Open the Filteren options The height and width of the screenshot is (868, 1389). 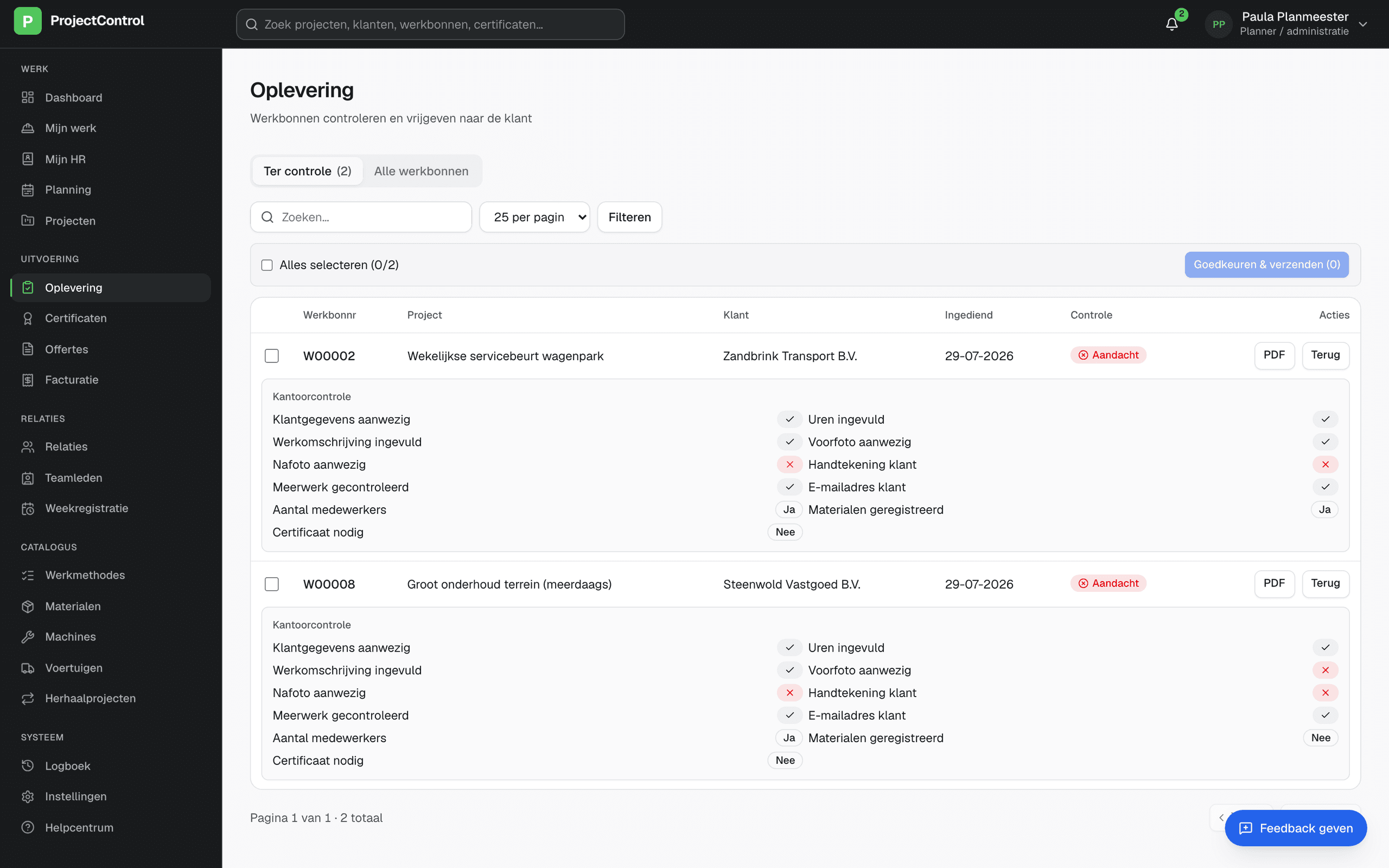coord(629,217)
